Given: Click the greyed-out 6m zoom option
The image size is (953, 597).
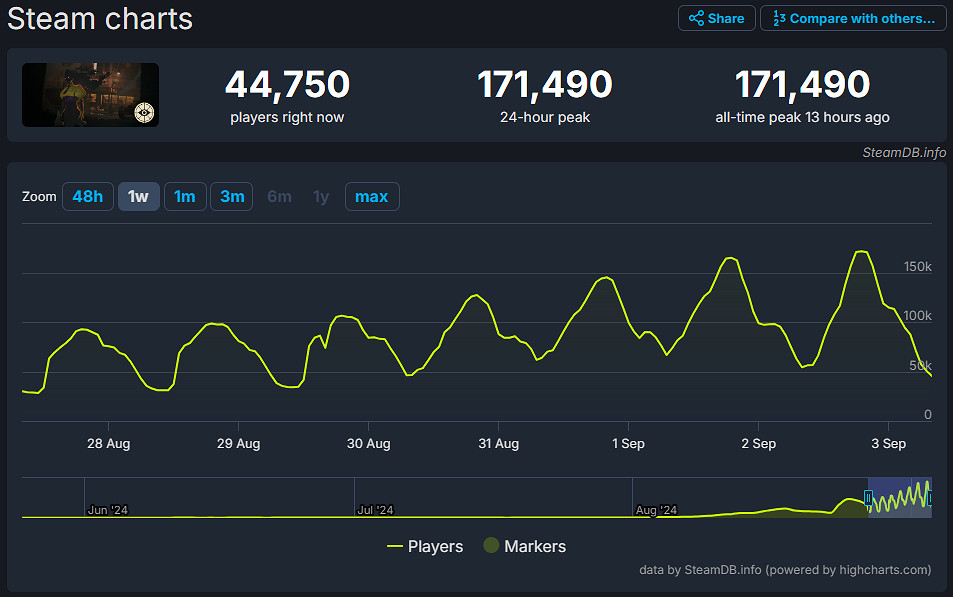Looking at the screenshot, I should (279, 196).
